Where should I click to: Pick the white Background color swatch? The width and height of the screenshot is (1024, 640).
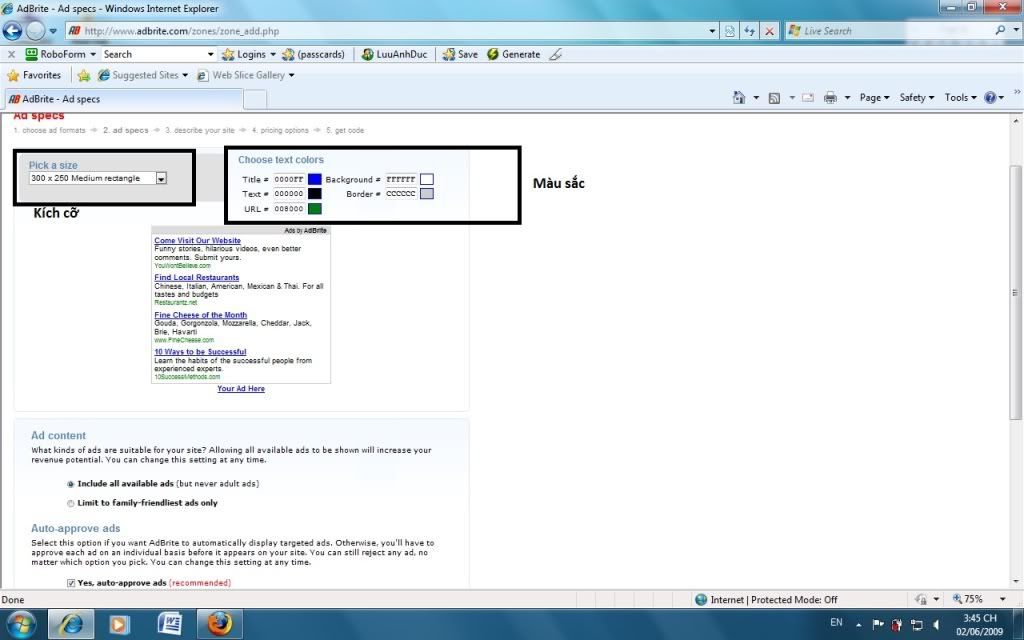point(426,179)
